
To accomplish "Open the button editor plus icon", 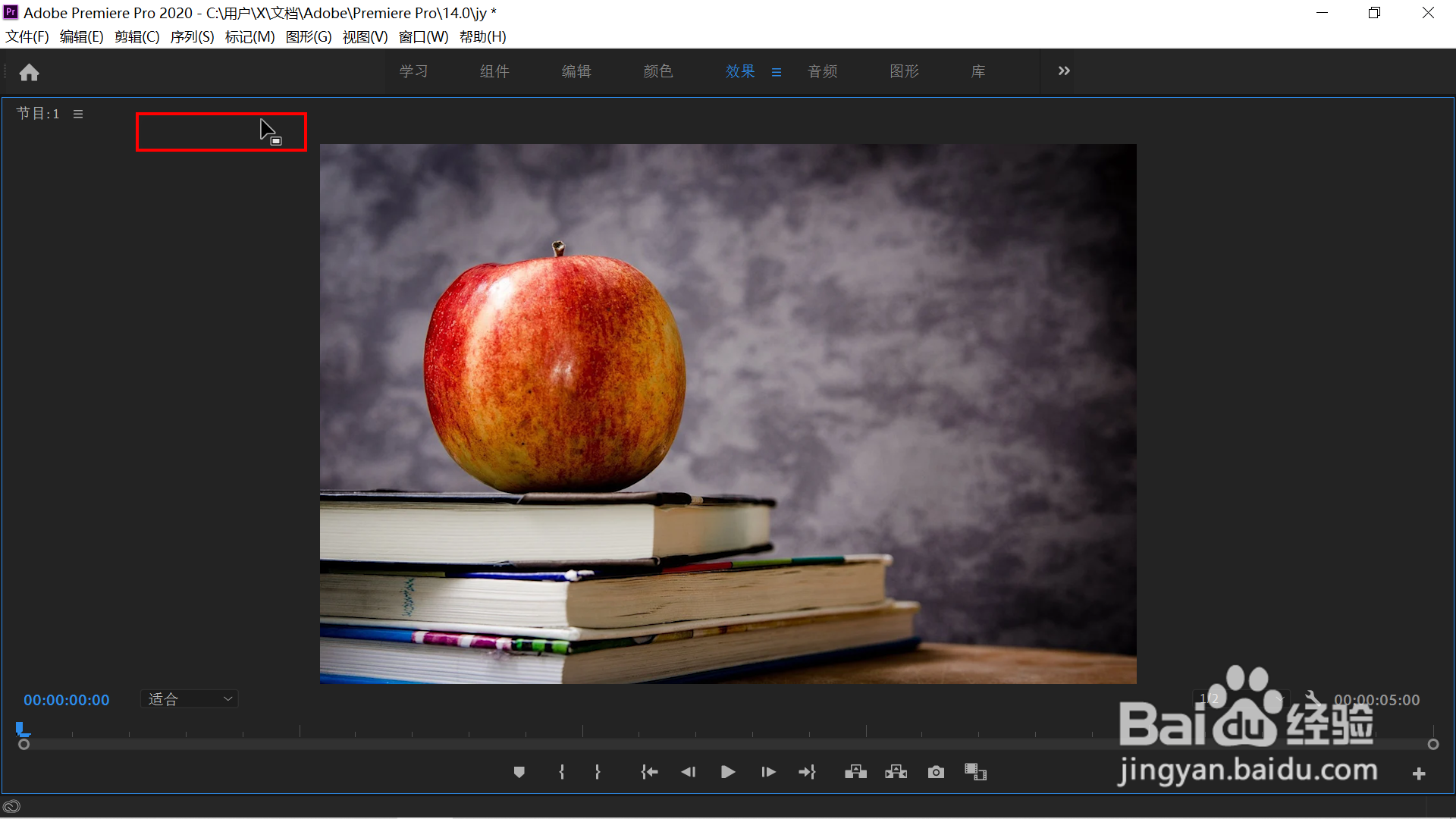I will pyautogui.click(x=1419, y=773).
